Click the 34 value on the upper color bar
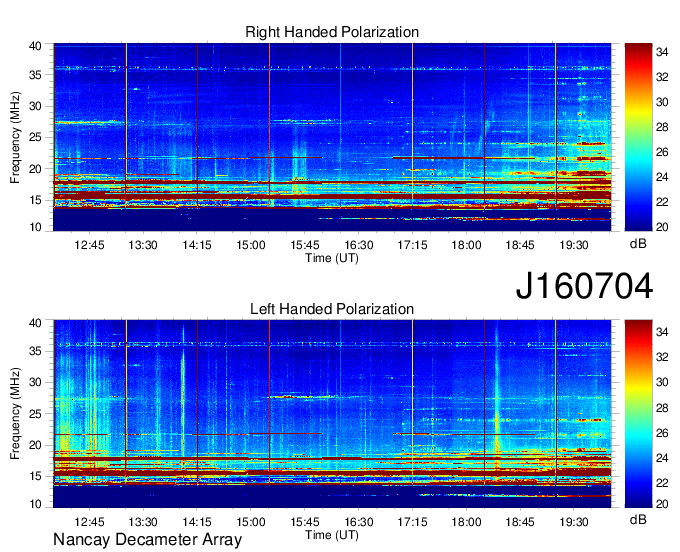The image size is (680, 552). (x=662, y=52)
